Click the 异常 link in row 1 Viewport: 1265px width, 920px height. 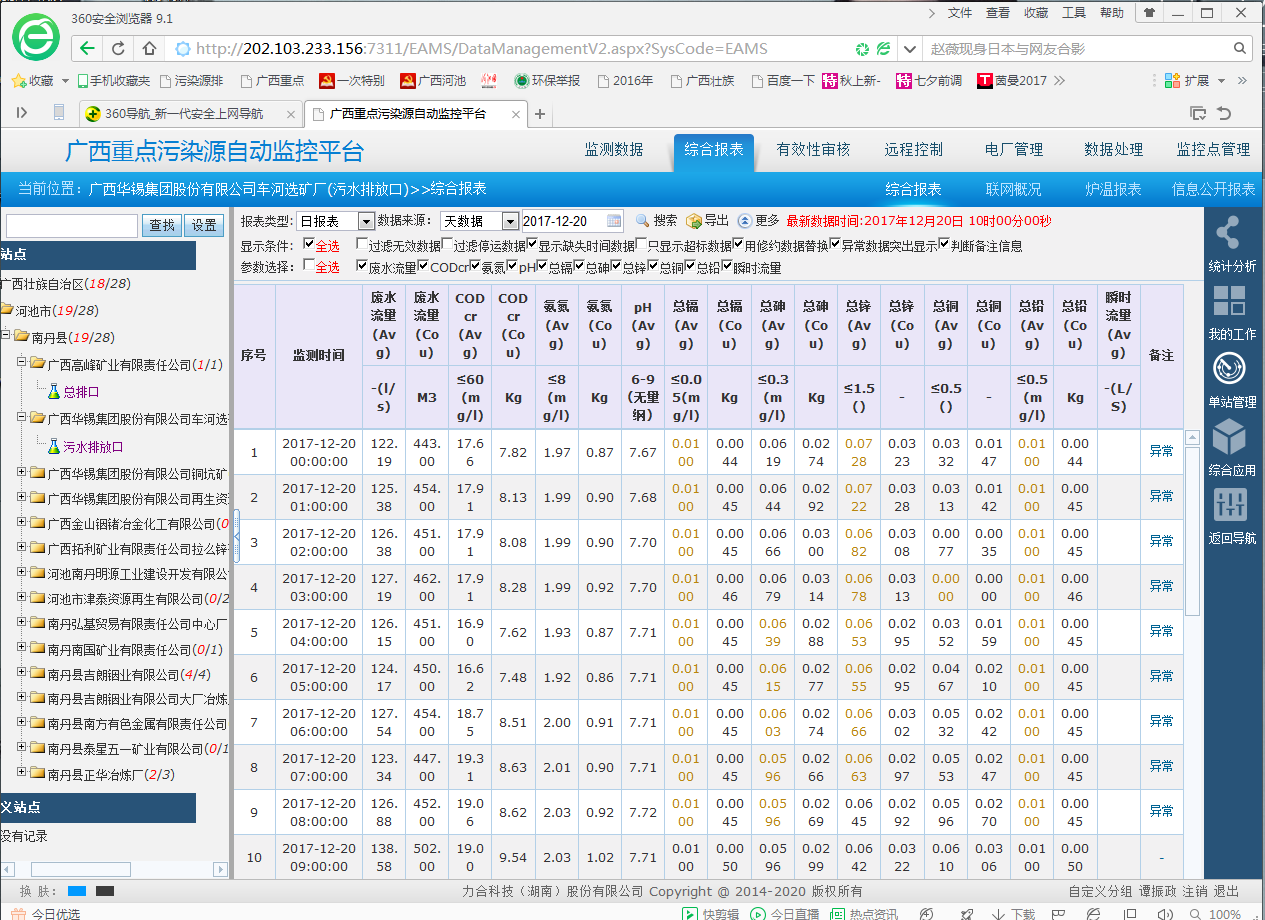[x=1161, y=451]
